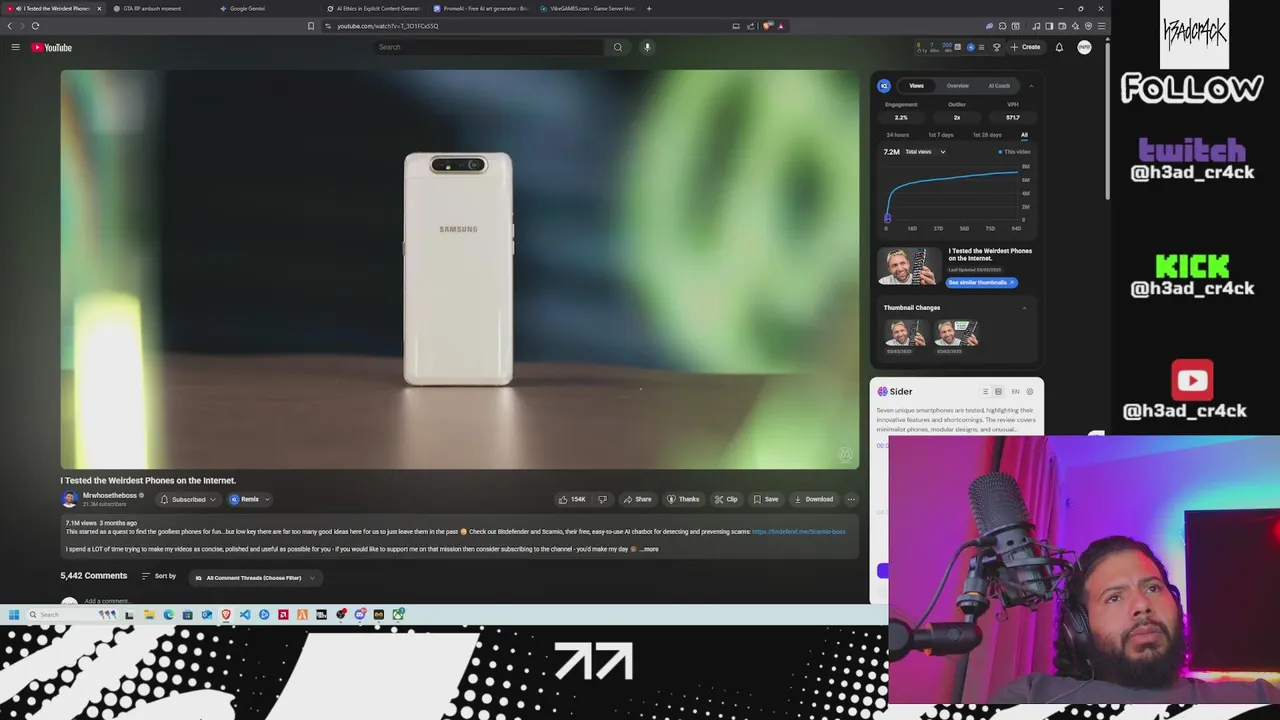Viewport: 1280px width, 720px height.
Task: Select the Views tab in stats panel
Action: tap(916, 86)
